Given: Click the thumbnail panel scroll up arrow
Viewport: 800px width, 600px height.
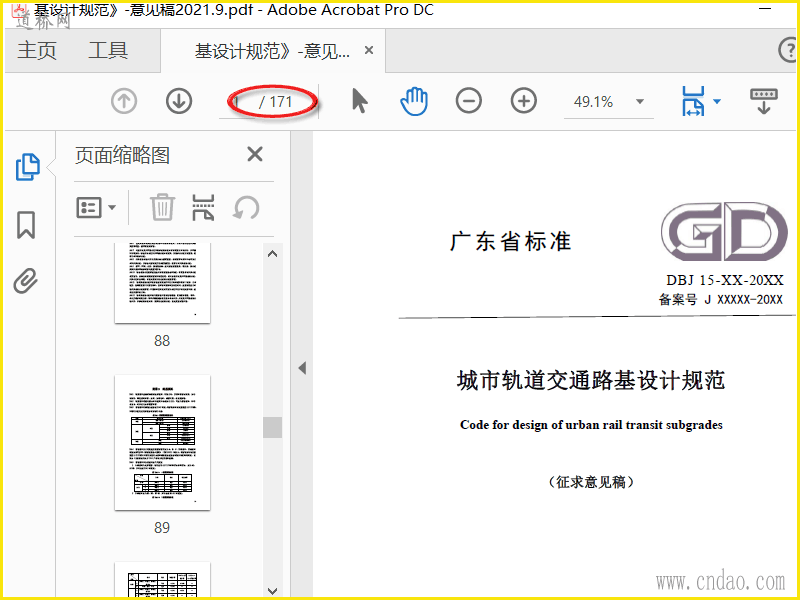Looking at the screenshot, I should (272, 254).
